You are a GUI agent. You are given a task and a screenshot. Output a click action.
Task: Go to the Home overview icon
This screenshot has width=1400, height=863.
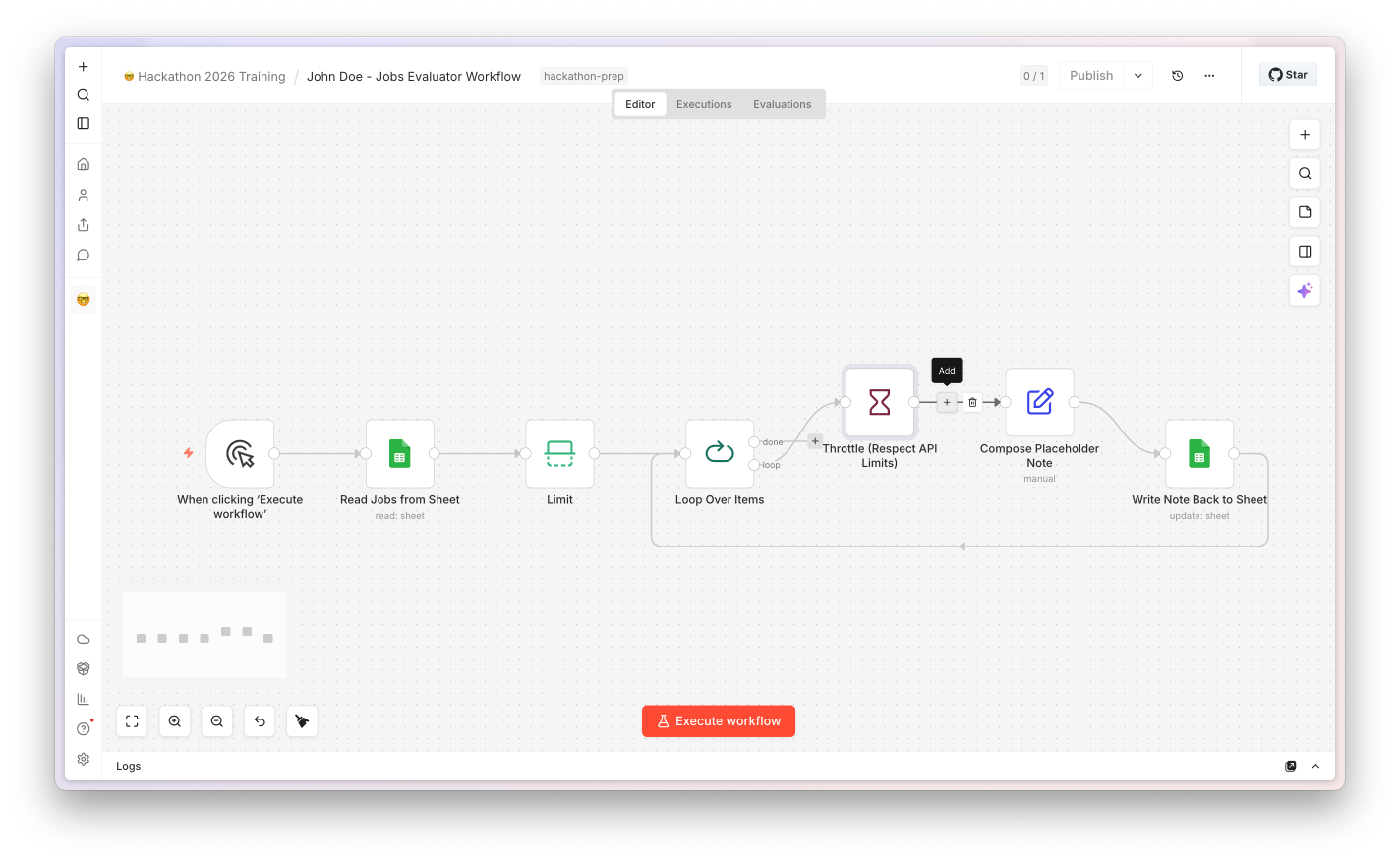(84, 164)
